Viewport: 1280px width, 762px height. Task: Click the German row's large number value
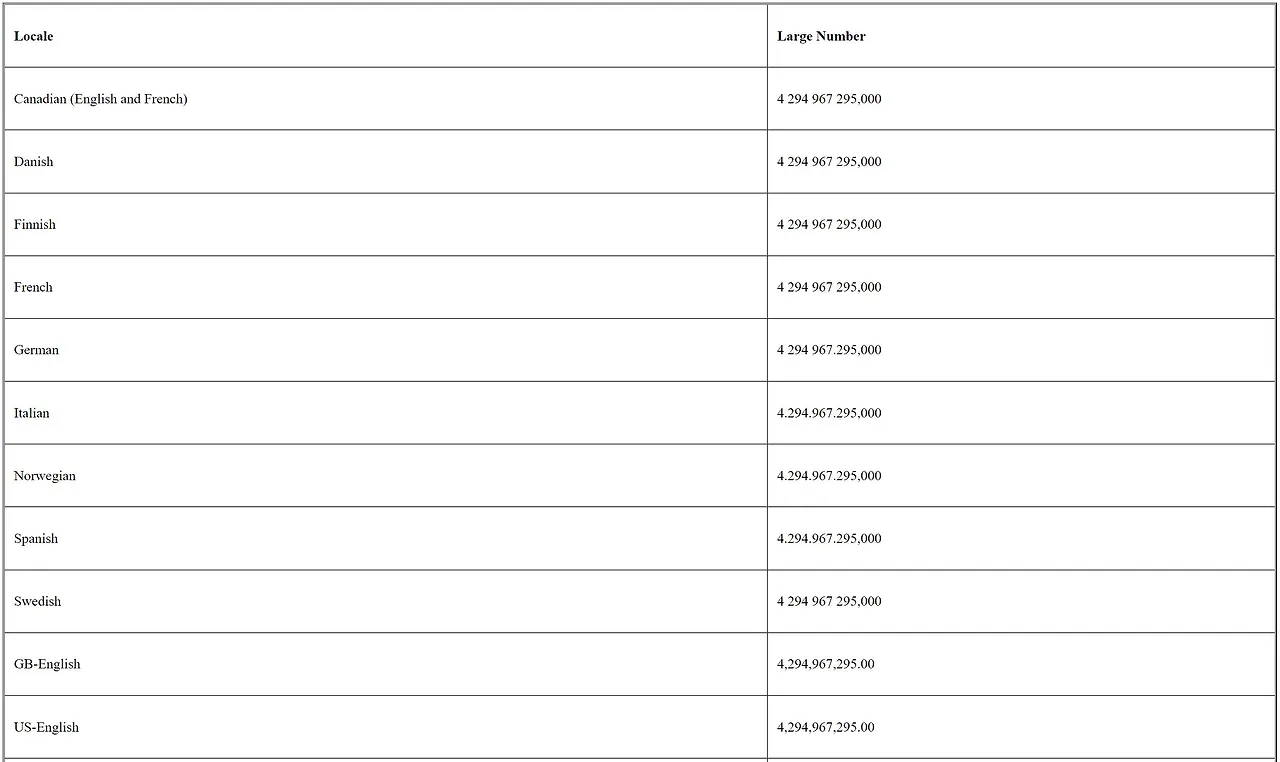point(829,350)
